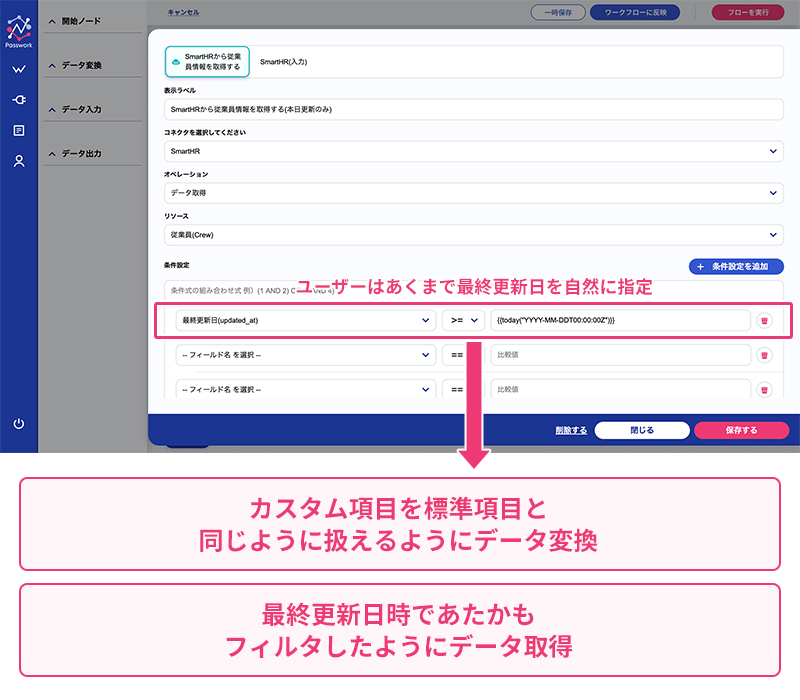Screen dimensions: 800x700
Task: Click the 削除する link
Action: click(x=571, y=430)
